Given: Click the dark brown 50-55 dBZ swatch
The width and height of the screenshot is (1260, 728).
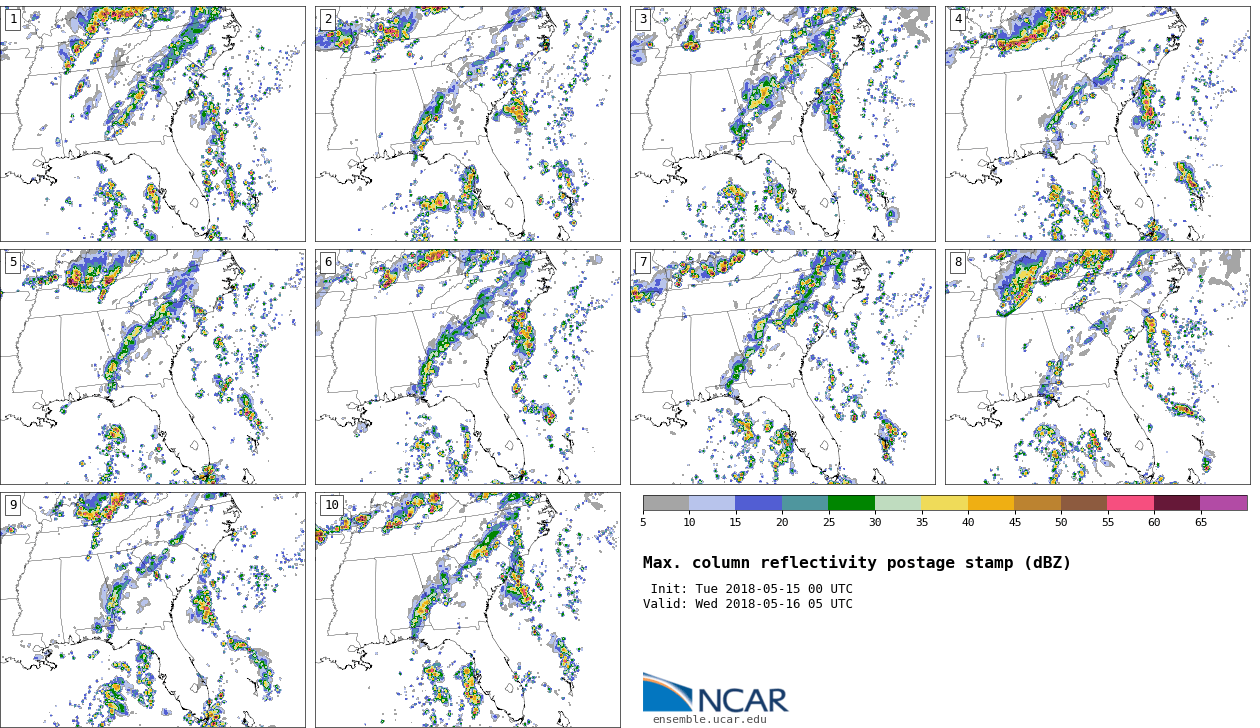Looking at the screenshot, I should tap(1084, 503).
